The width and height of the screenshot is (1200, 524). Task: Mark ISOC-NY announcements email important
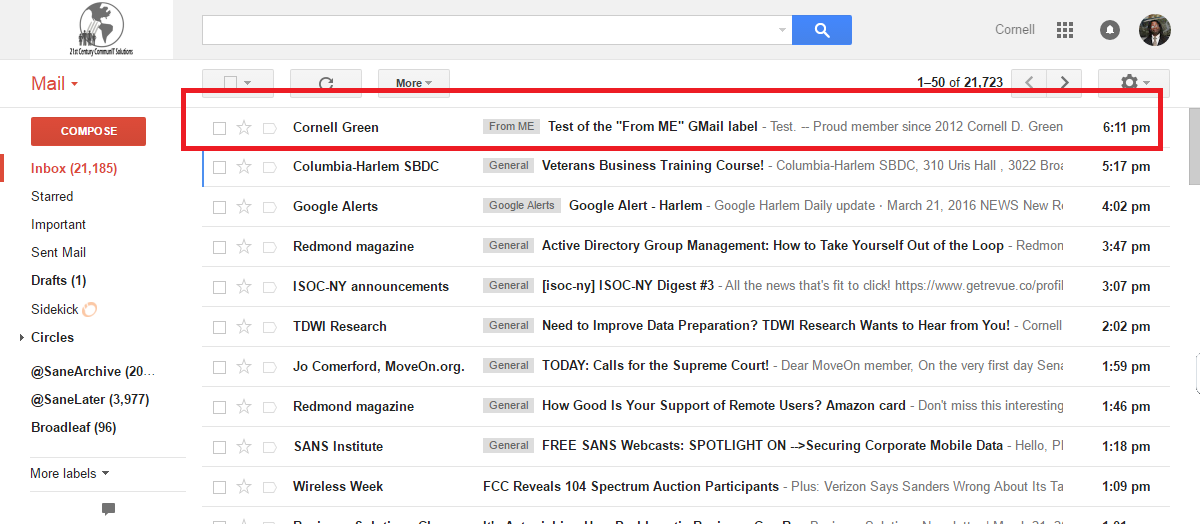[x=268, y=286]
